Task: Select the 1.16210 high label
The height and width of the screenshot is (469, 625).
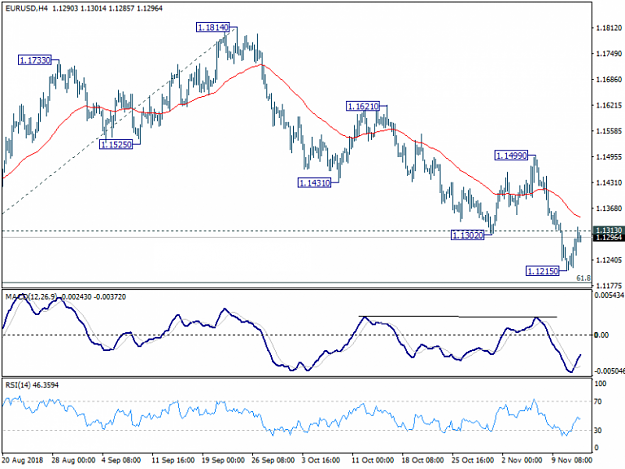Action: pos(363,106)
